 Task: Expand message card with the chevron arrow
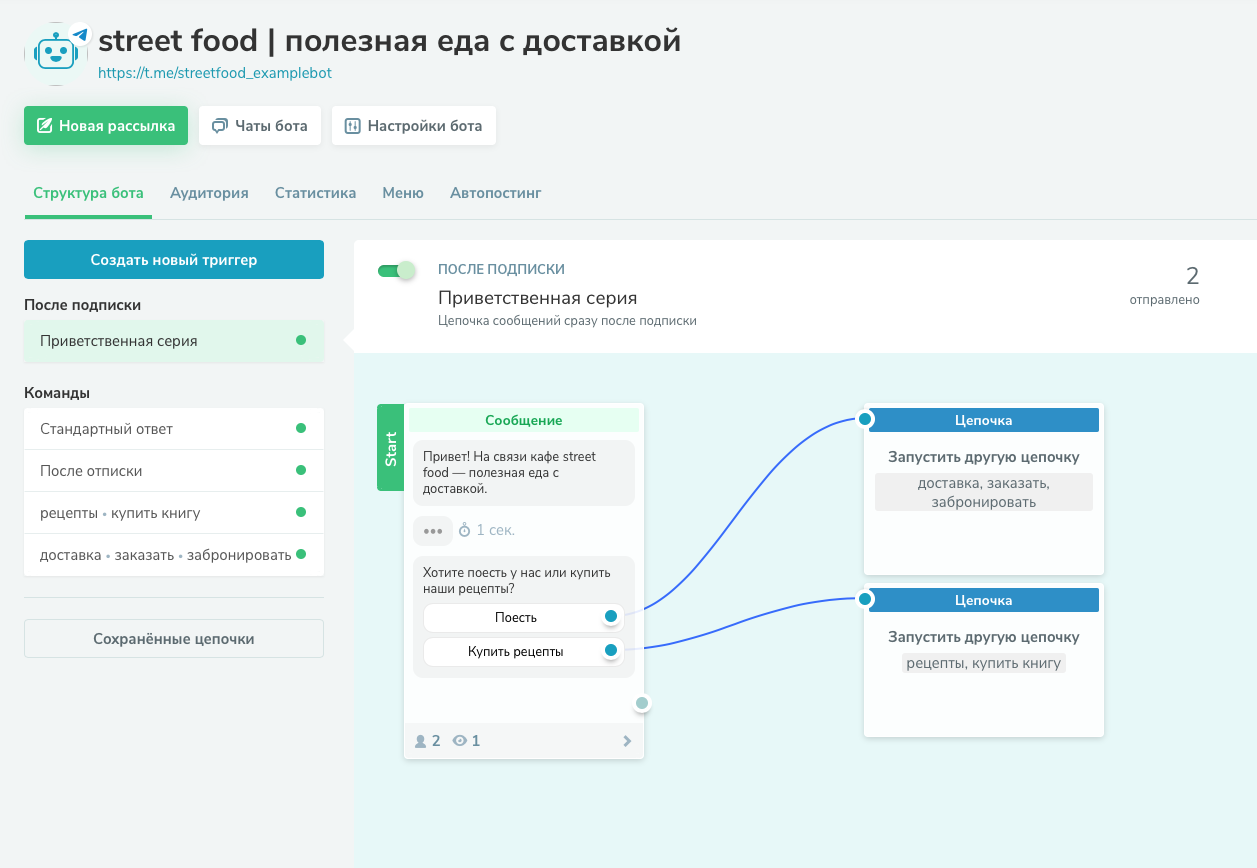click(x=627, y=741)
